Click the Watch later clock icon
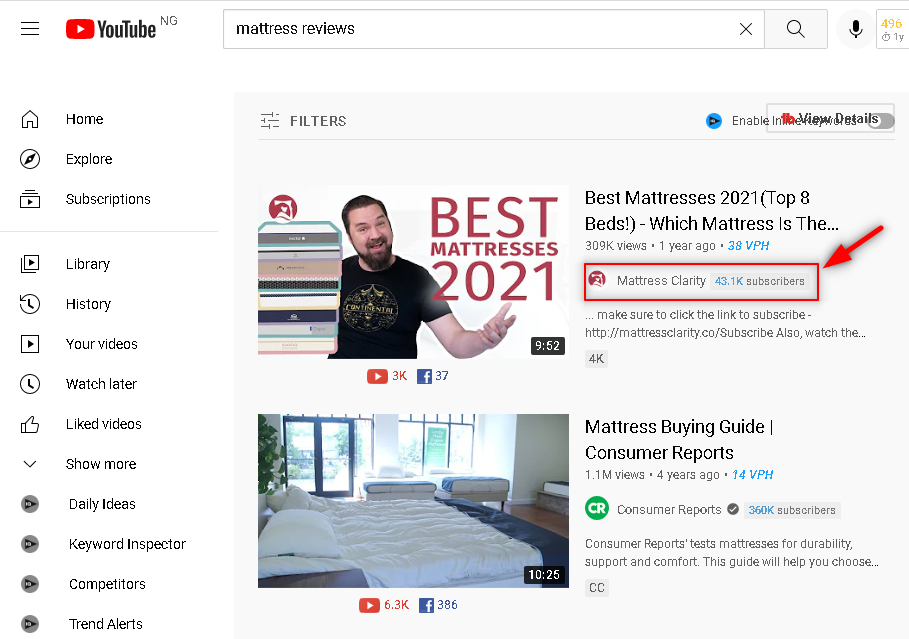Image resolution: width=909 pixels, height=639 pixels. pyautogui.click(x=30, y=384)
